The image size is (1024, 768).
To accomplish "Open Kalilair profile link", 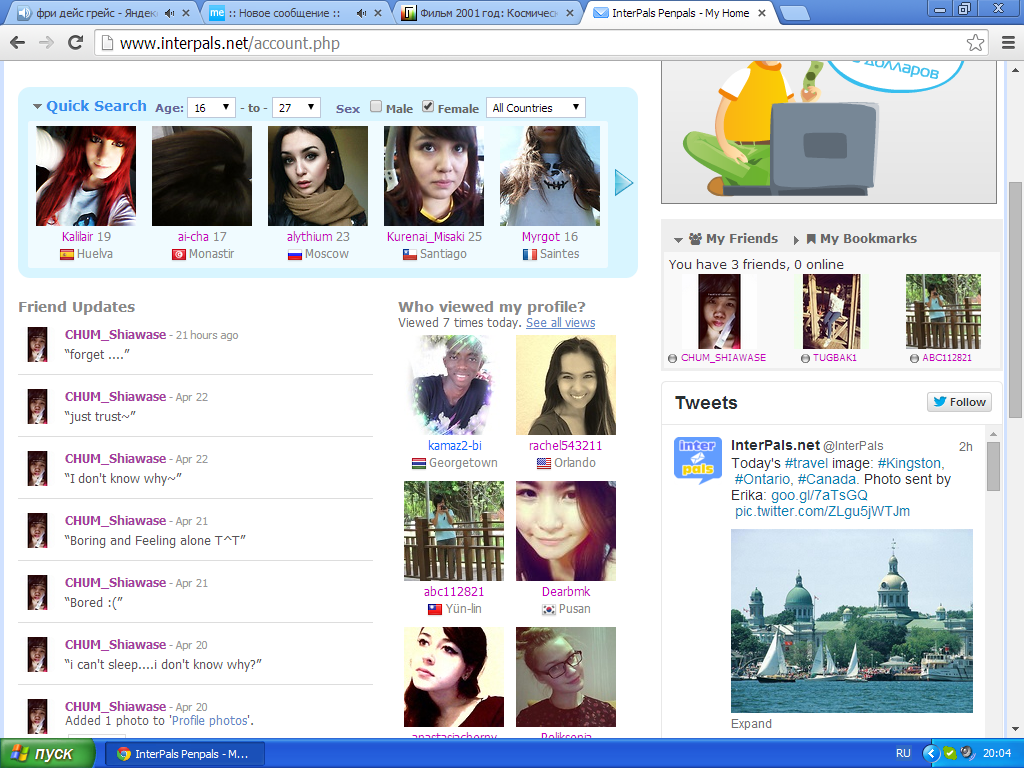I will [78, 236].
